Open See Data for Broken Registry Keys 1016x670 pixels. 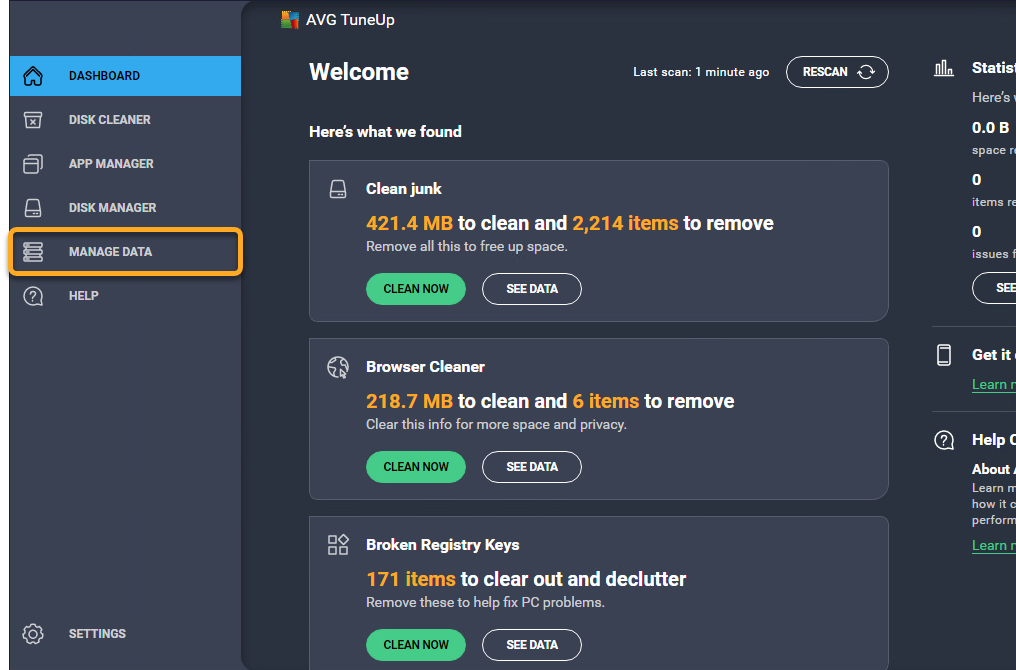(x=531, y=645)
